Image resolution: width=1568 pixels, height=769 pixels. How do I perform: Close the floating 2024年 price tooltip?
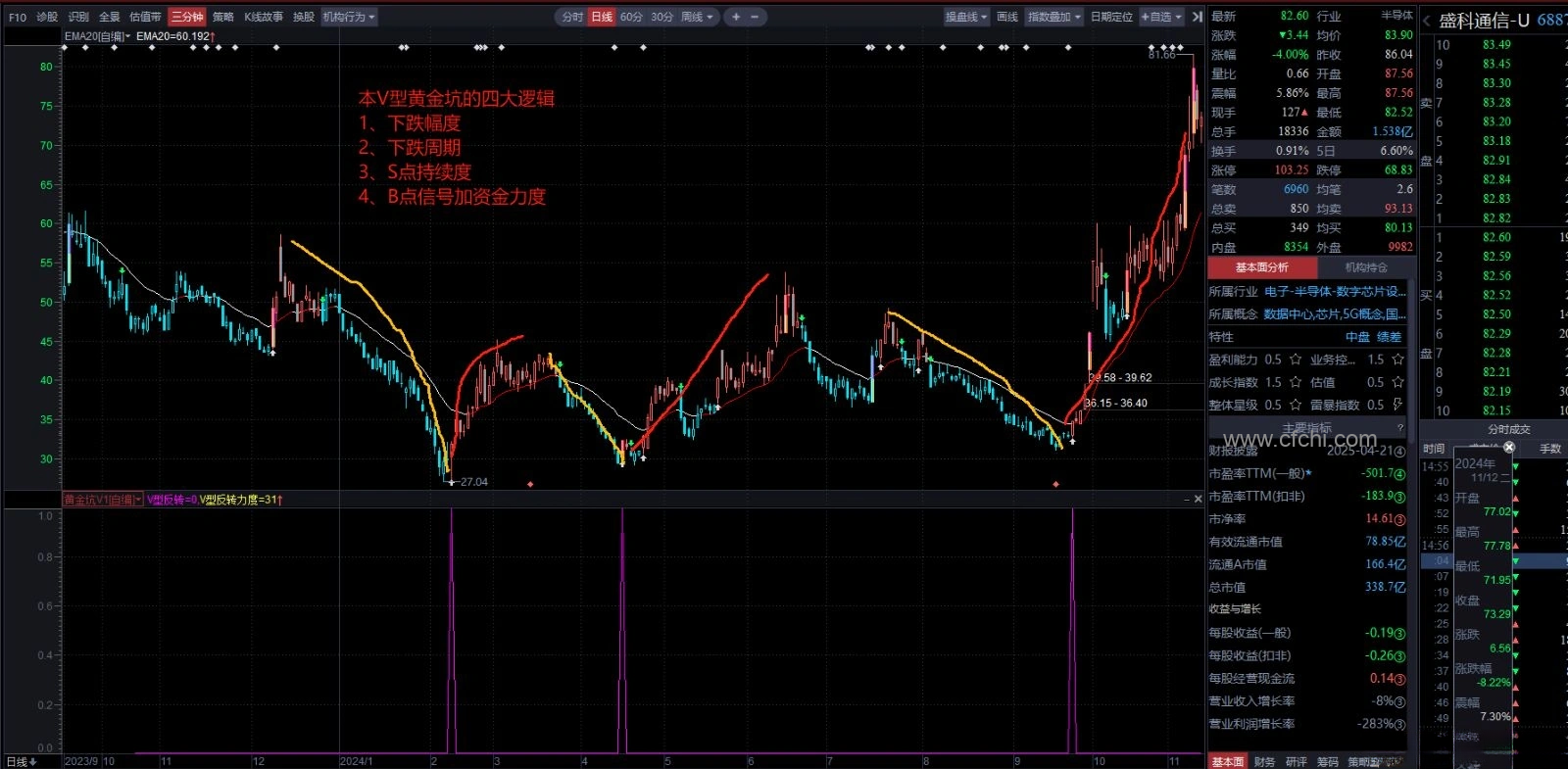pyautogui.click(x=1509, y=447)
